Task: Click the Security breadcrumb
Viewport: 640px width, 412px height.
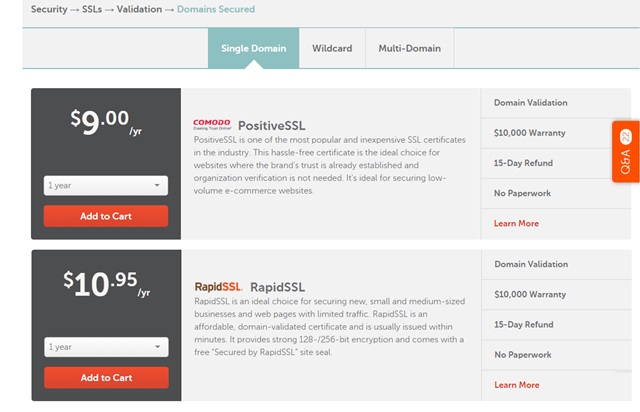Action: [x=49, y=9]
